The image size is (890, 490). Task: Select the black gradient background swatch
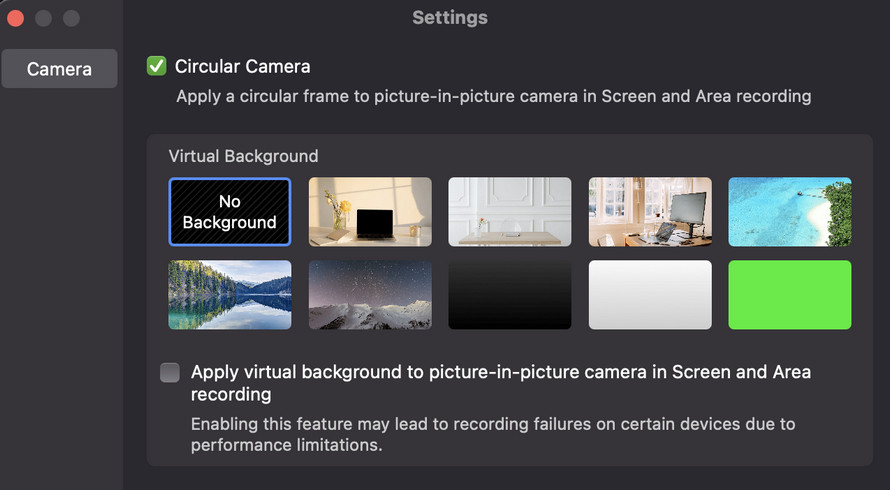point(510,295)
